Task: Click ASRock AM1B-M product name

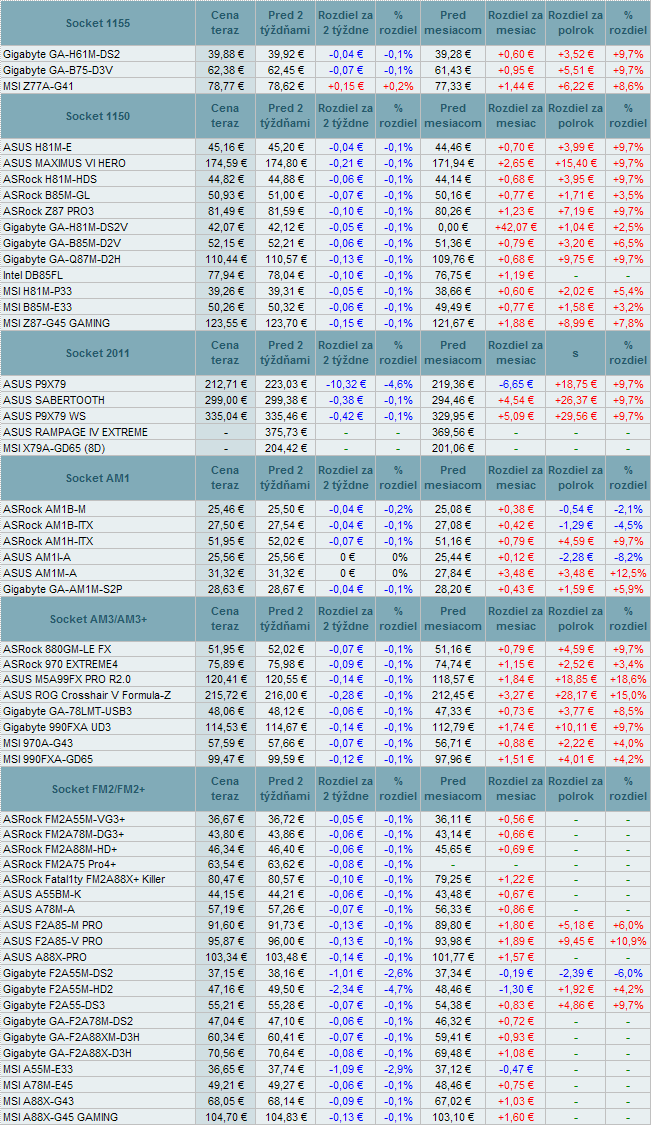Action: (44, 509)
